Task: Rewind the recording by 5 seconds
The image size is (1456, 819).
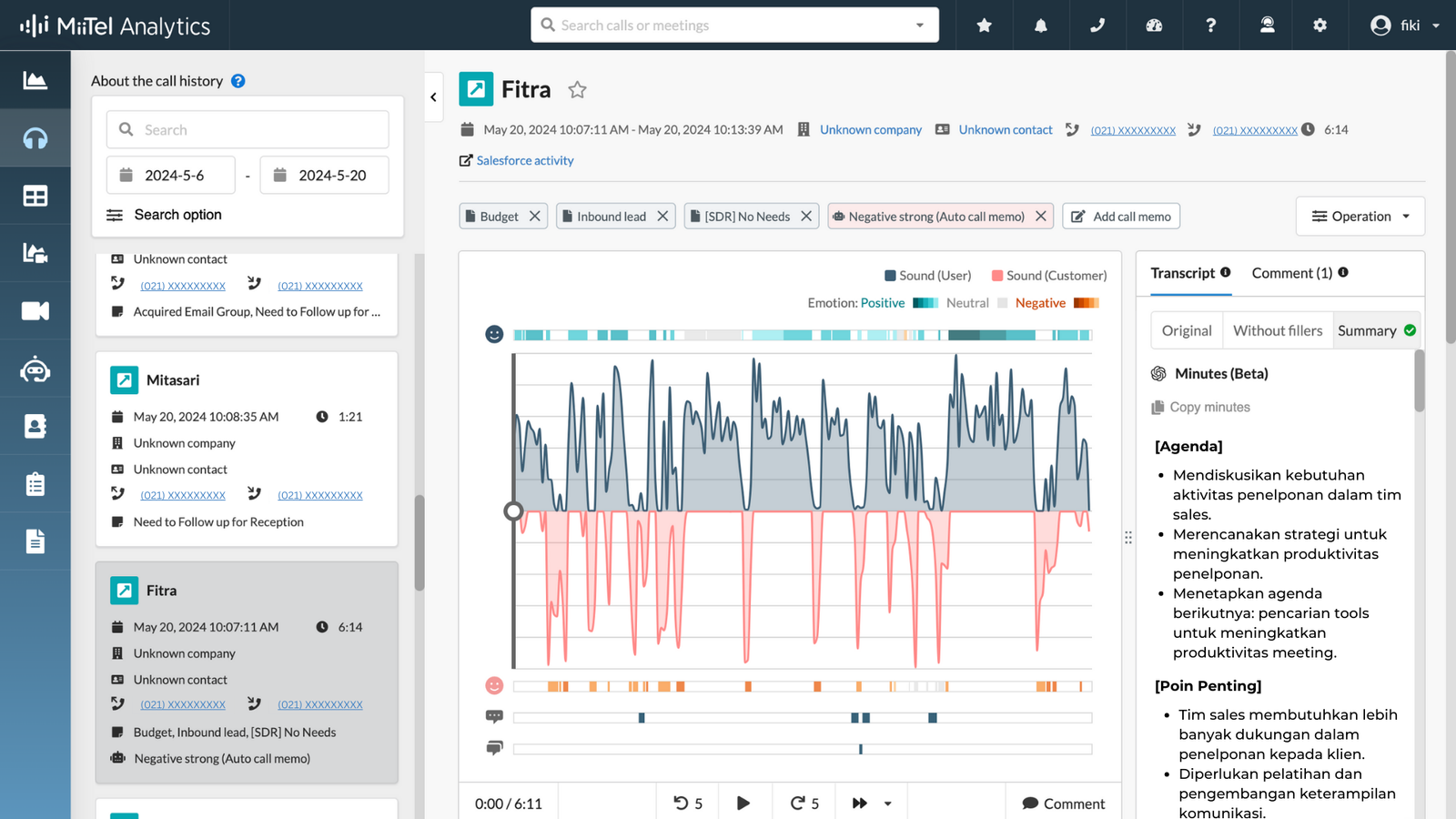Action: [x=688, y=803]
